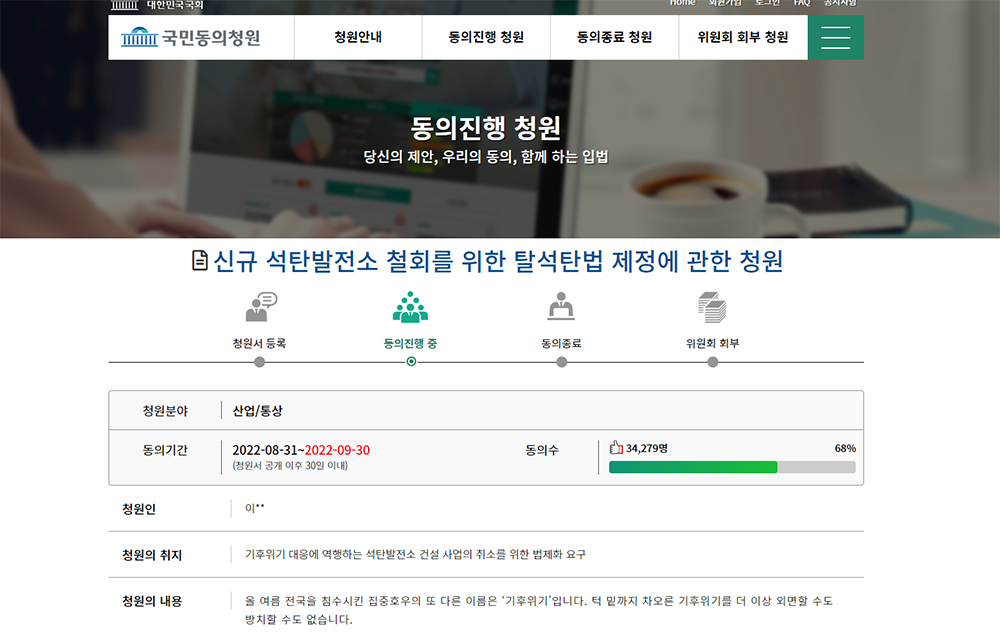Open the 동의종료 청원 menu
1000x632 pixels.
click(614, 38)
